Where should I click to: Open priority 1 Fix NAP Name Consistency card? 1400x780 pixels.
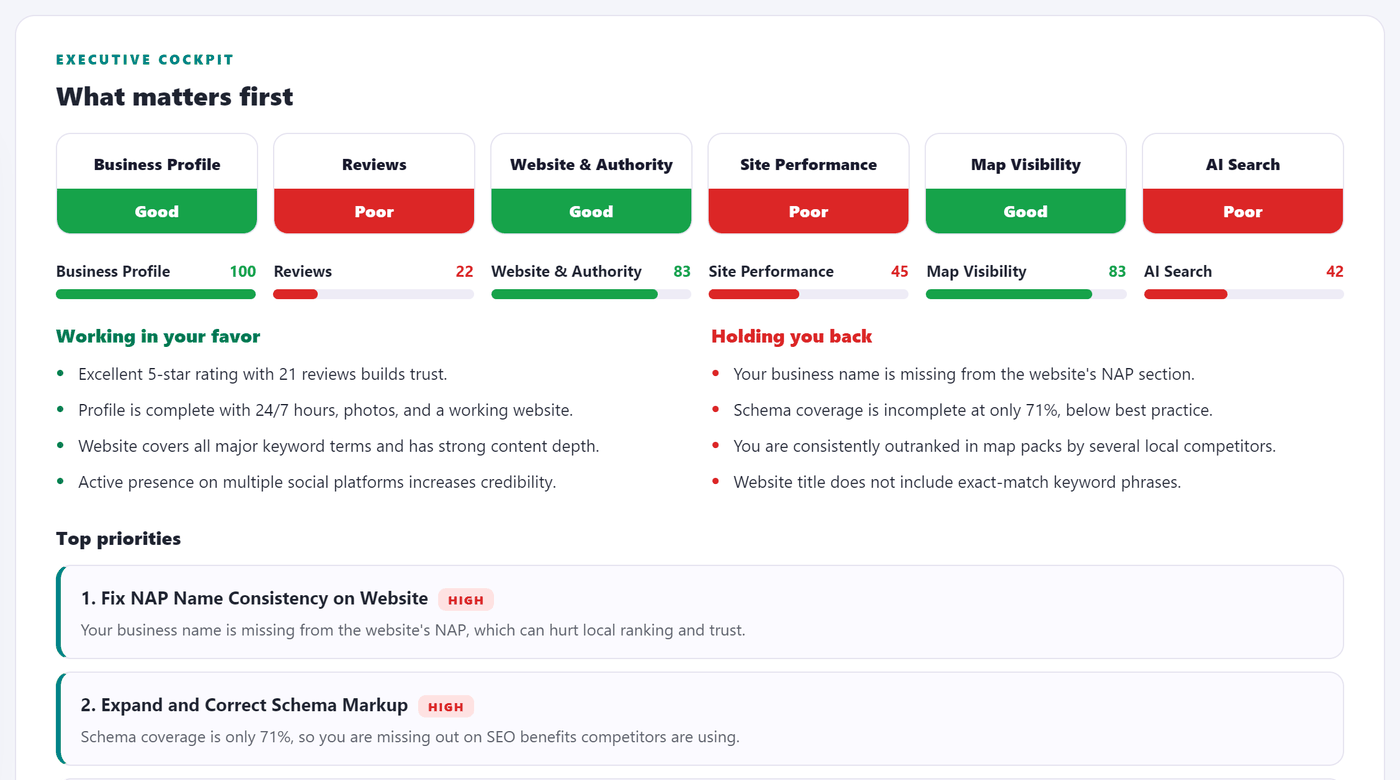pyautogui.click(x=700, y=612)
